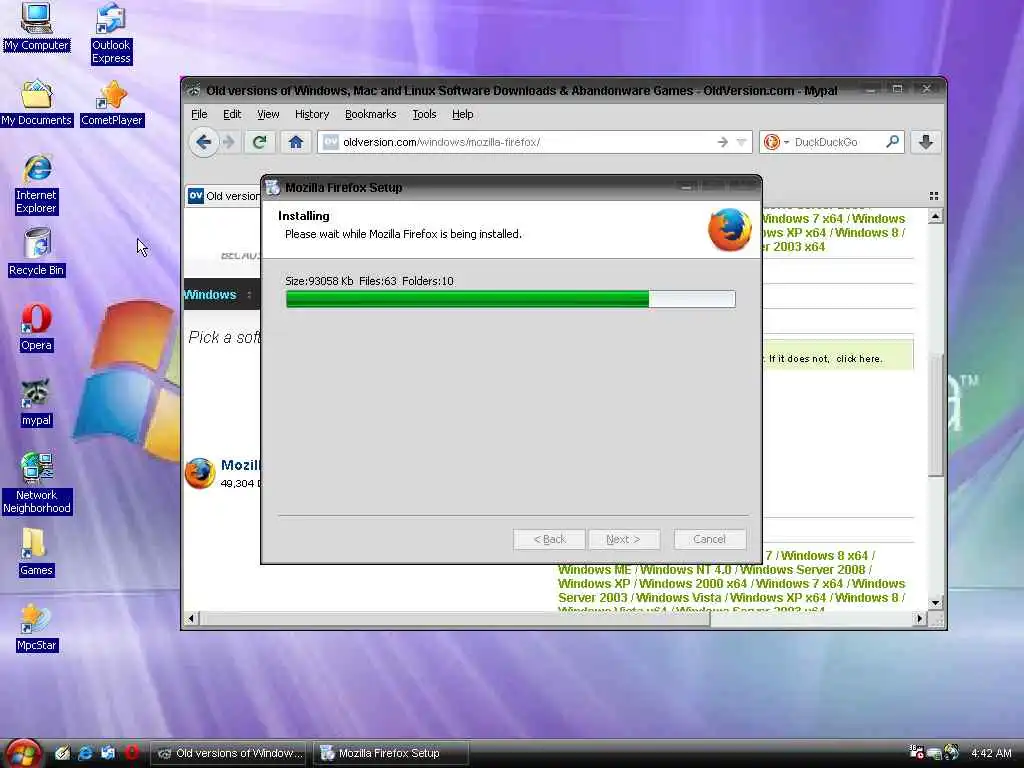Click the installation progress bar

pos(510,298)
